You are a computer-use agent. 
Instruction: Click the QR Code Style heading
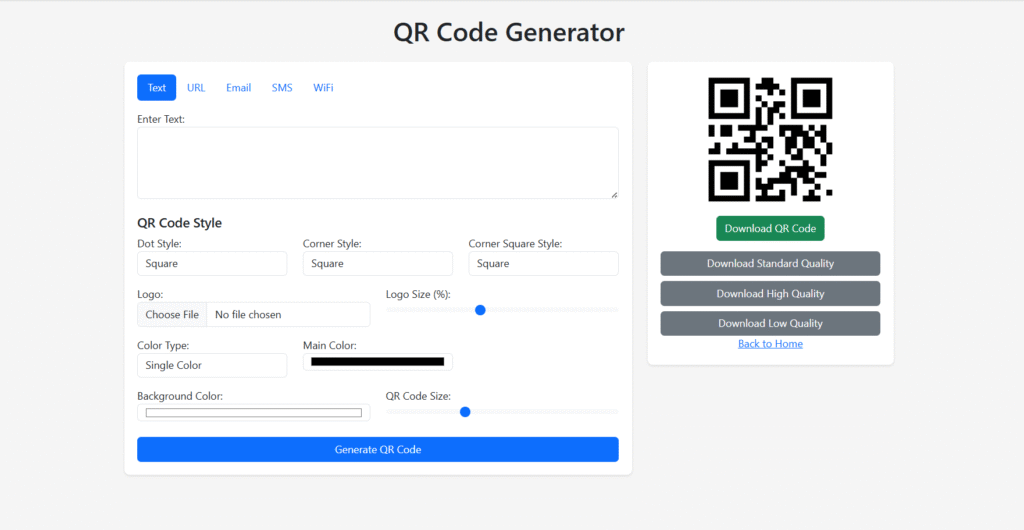pos(180,223)
